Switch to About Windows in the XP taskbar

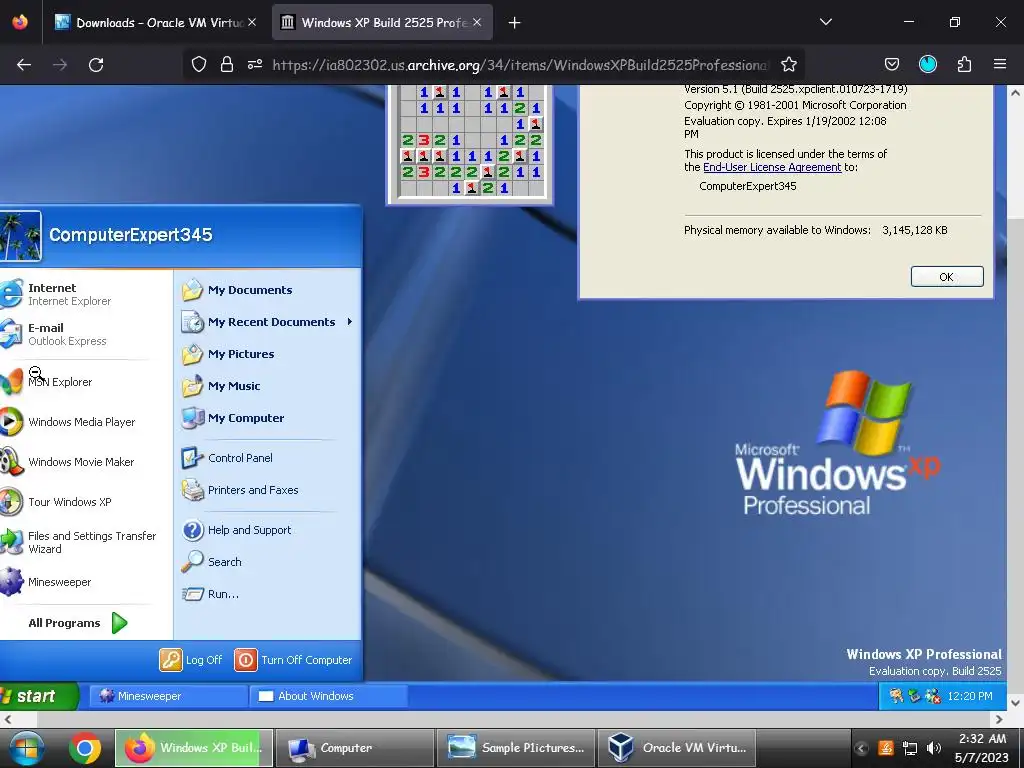329,696
